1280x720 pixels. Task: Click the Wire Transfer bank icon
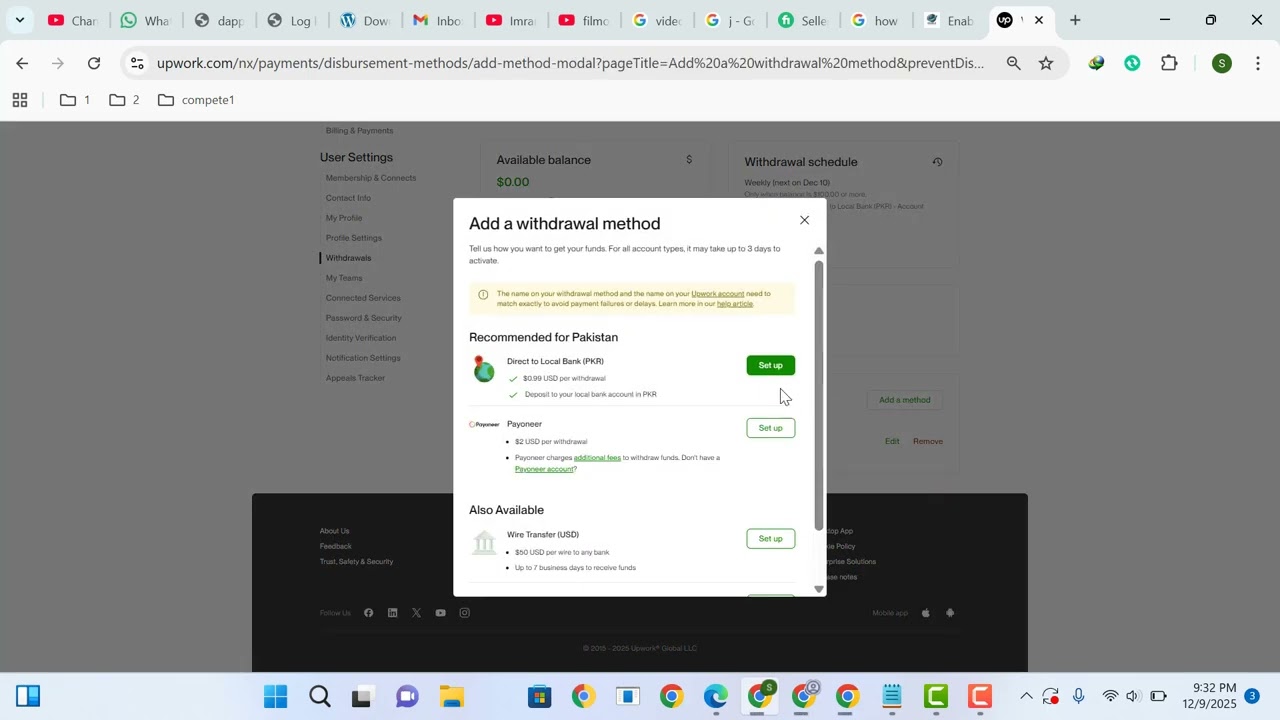pyautogui.click(x=484, y=542)
